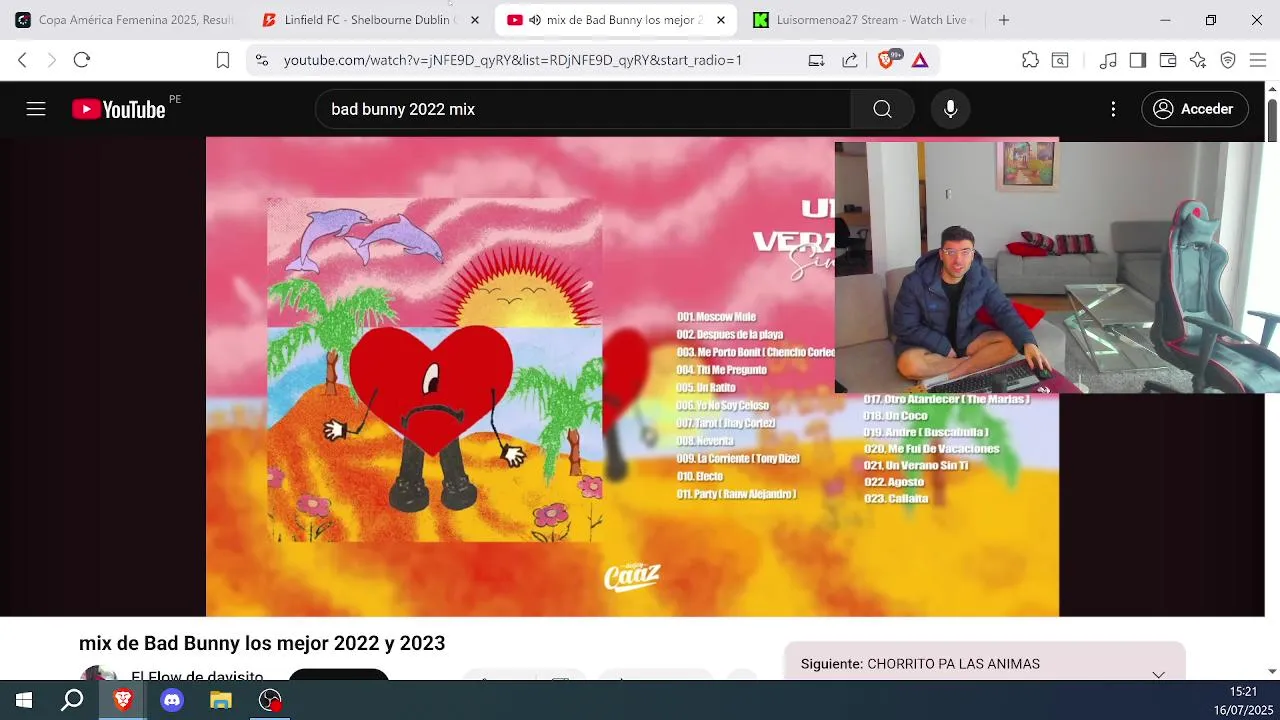Bookmark this page
Image resolution: width=1280 pixels, height=720 pixels.
[223, 60]
